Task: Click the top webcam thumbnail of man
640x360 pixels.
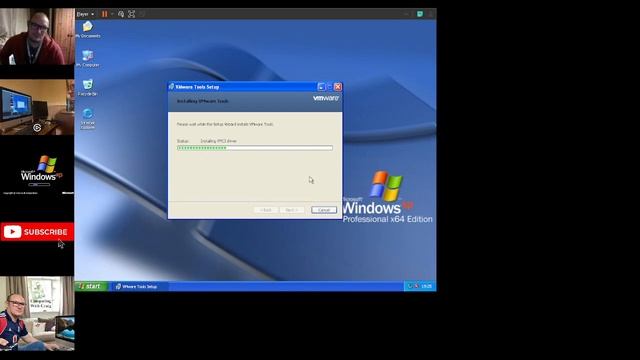Action: point(37,36)
